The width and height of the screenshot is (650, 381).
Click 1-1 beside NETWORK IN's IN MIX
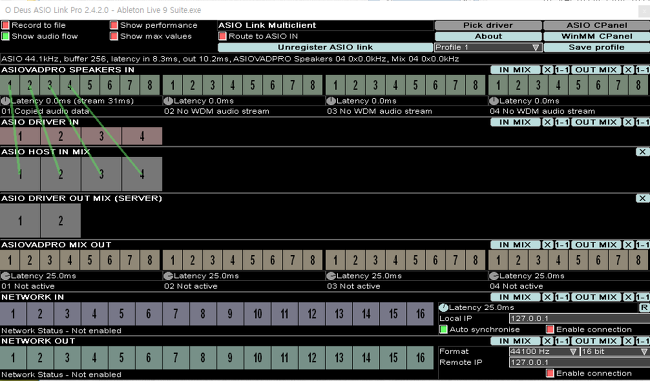pyautogui.click(x=562, y=297)
